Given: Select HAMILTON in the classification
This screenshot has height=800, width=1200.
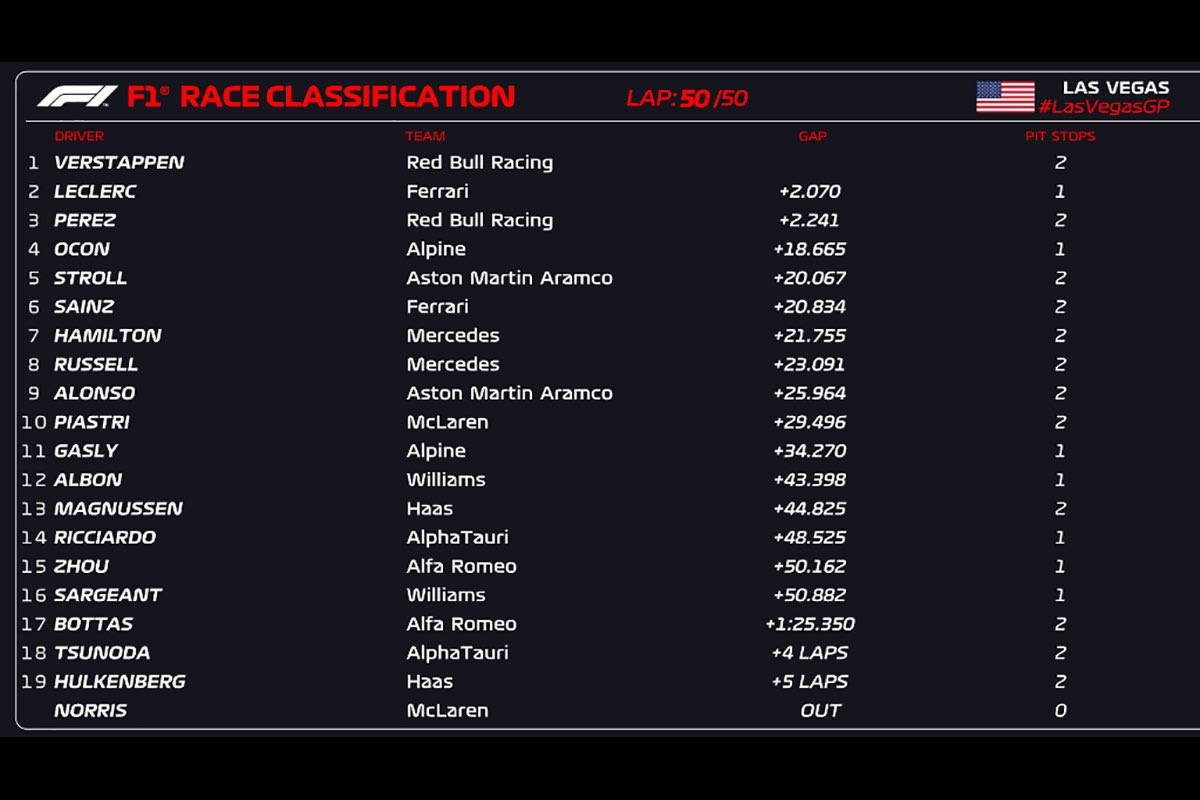Looking at the screenshot, I should [x=107, y=335].
